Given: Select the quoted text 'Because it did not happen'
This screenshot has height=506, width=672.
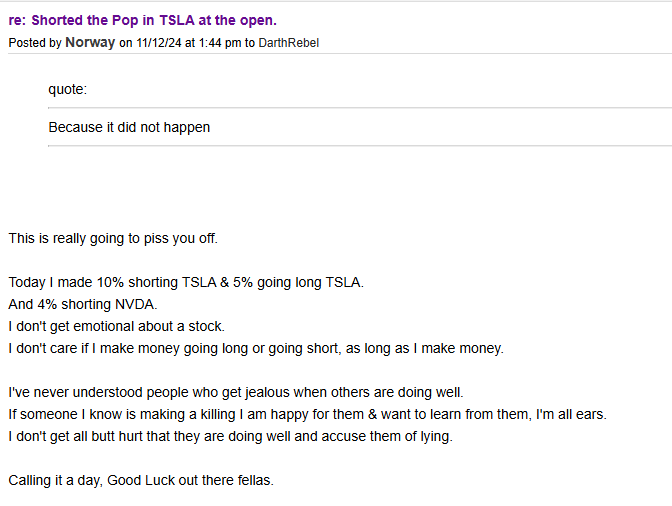Looking at the screenshot, I should tap(129, 127).
